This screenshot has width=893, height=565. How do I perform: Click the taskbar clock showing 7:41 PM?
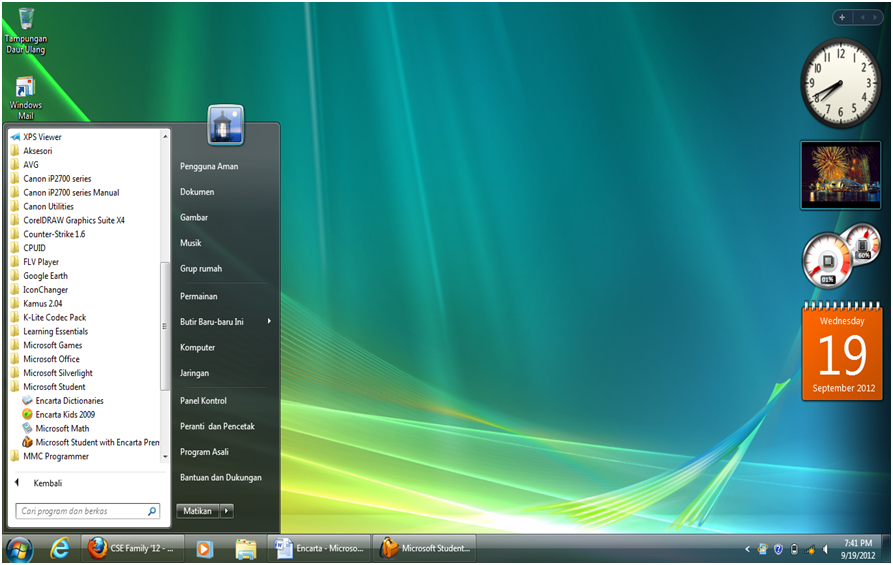[858, 549]
